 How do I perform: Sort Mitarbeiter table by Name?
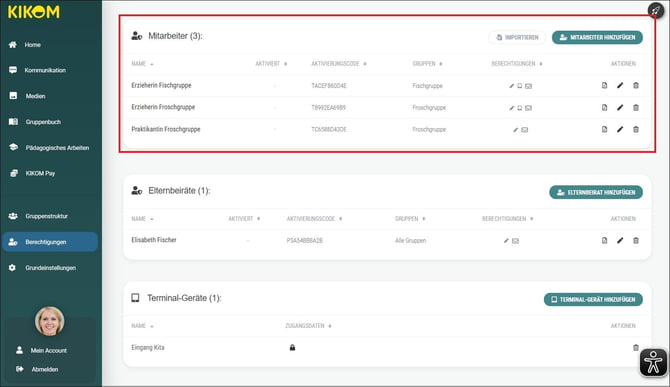[x=142, y=64]
